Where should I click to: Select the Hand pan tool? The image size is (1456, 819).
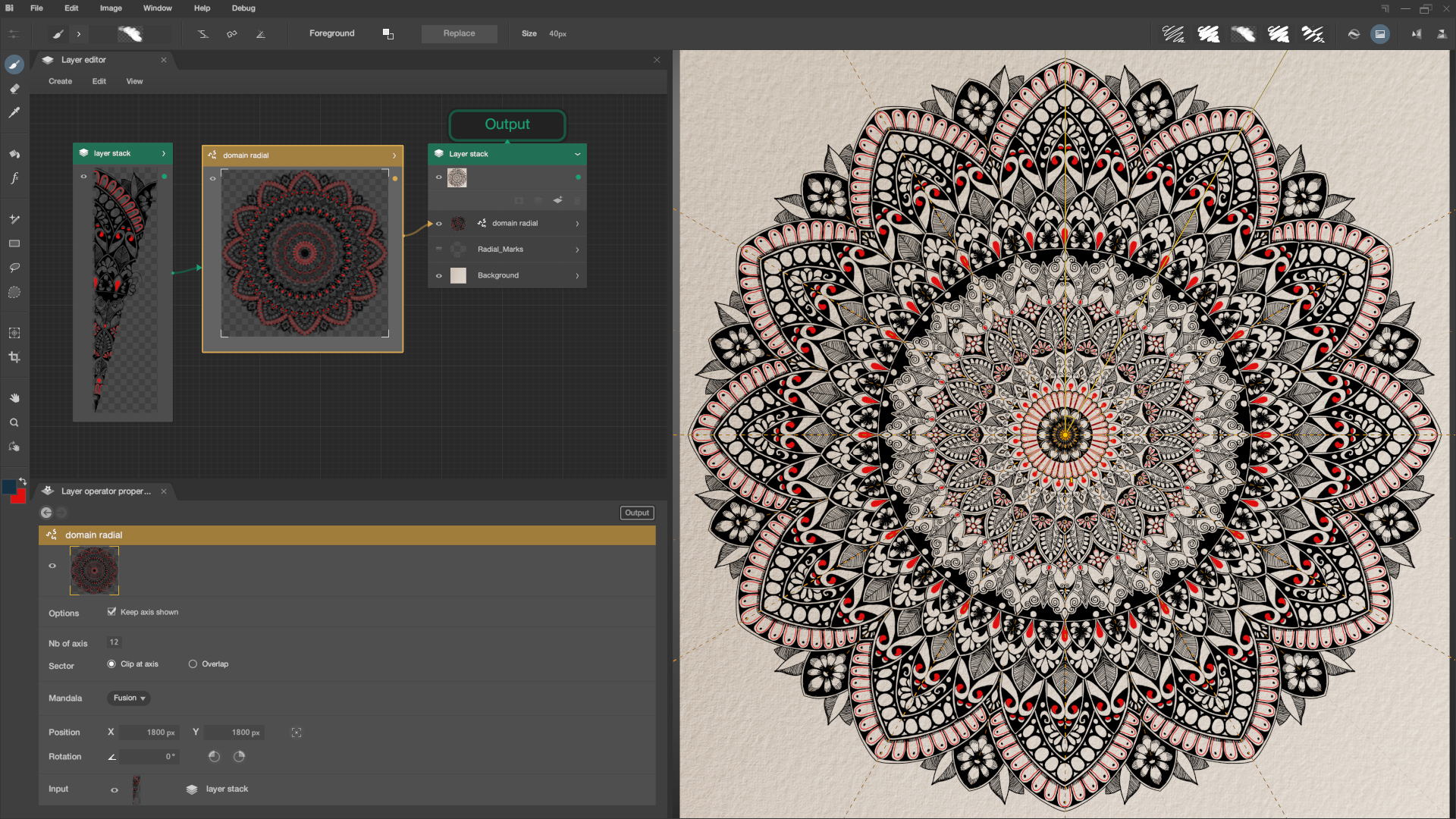click(14, 398)
